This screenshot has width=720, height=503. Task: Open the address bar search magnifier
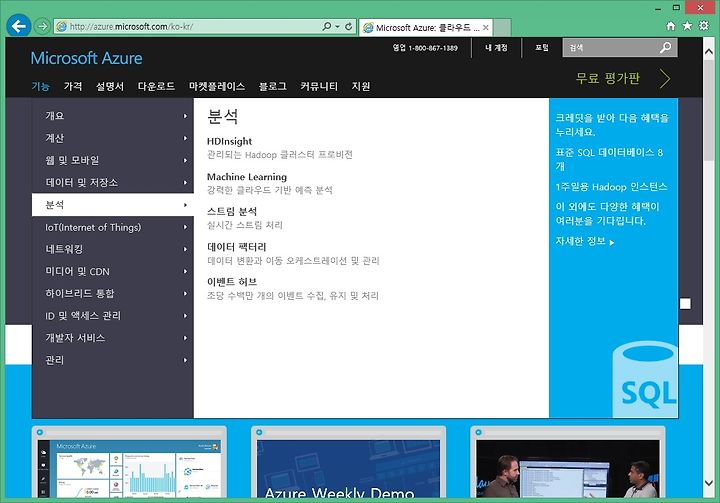tap(326, 26)
